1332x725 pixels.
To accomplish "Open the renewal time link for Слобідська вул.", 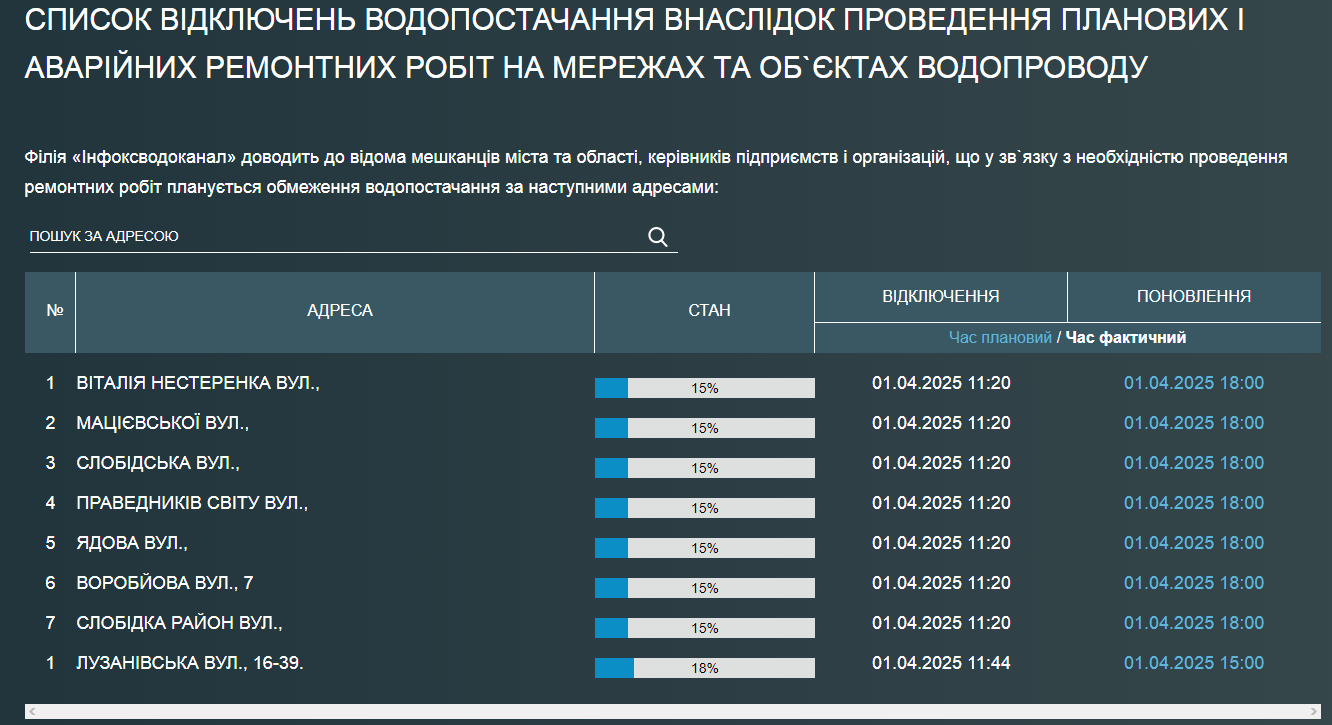I will (1193, 462).
